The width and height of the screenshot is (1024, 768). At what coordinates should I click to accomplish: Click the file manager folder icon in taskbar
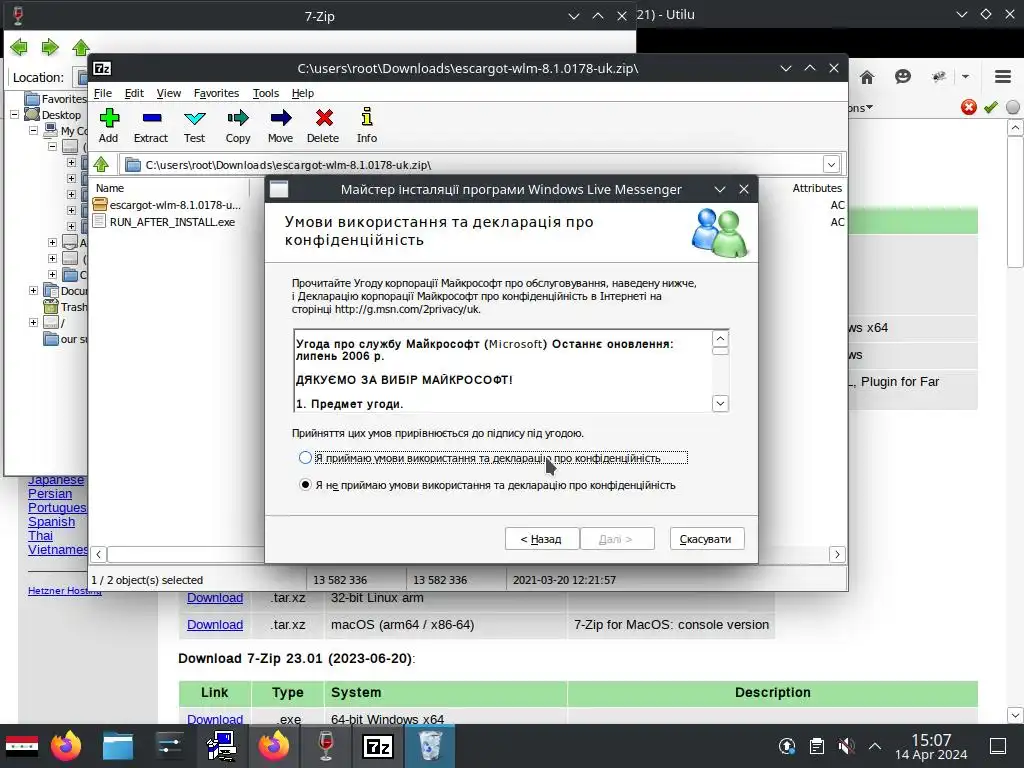(x=118, y=746)
